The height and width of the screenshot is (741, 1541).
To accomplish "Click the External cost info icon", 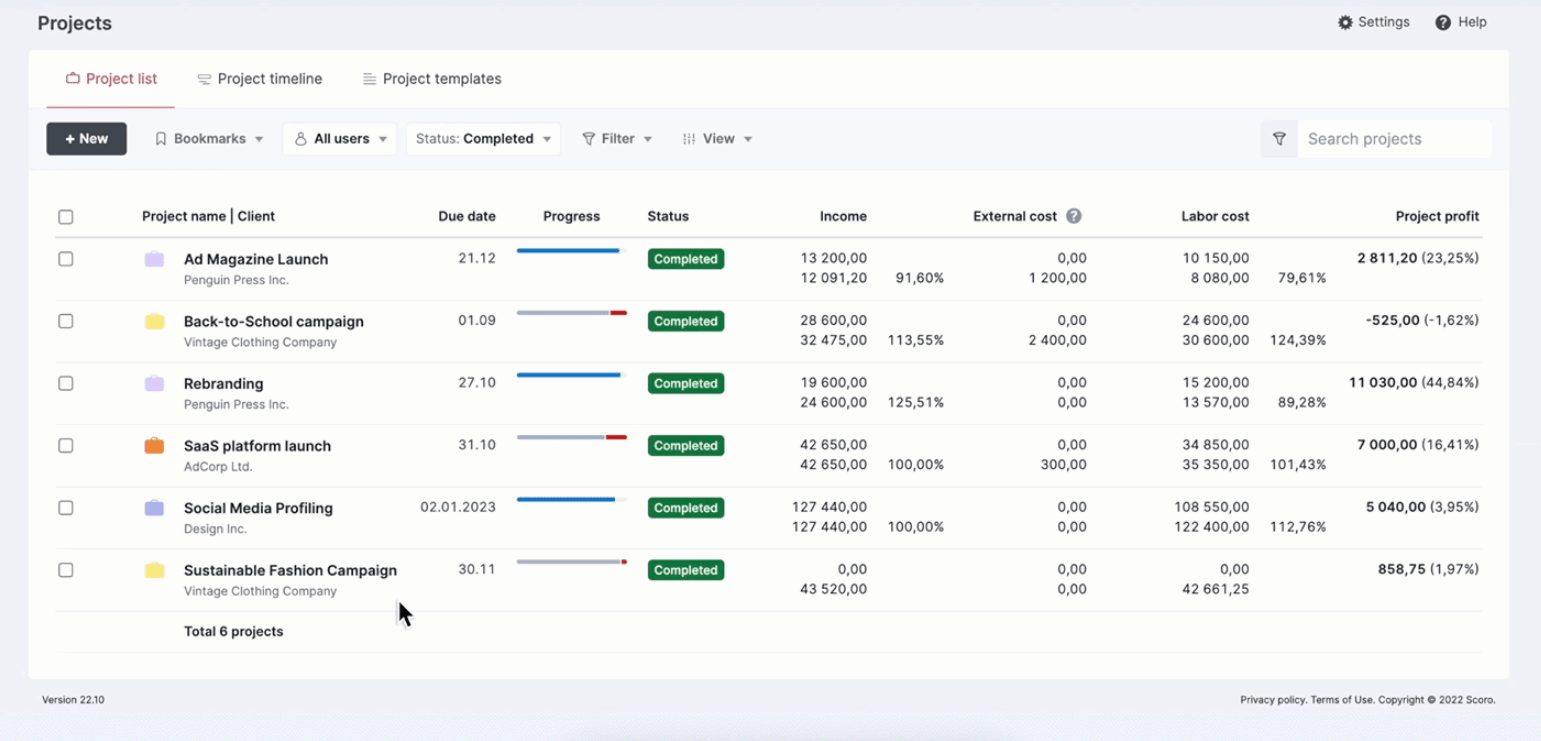I will pyautogui.click(x=1074, y=216).
